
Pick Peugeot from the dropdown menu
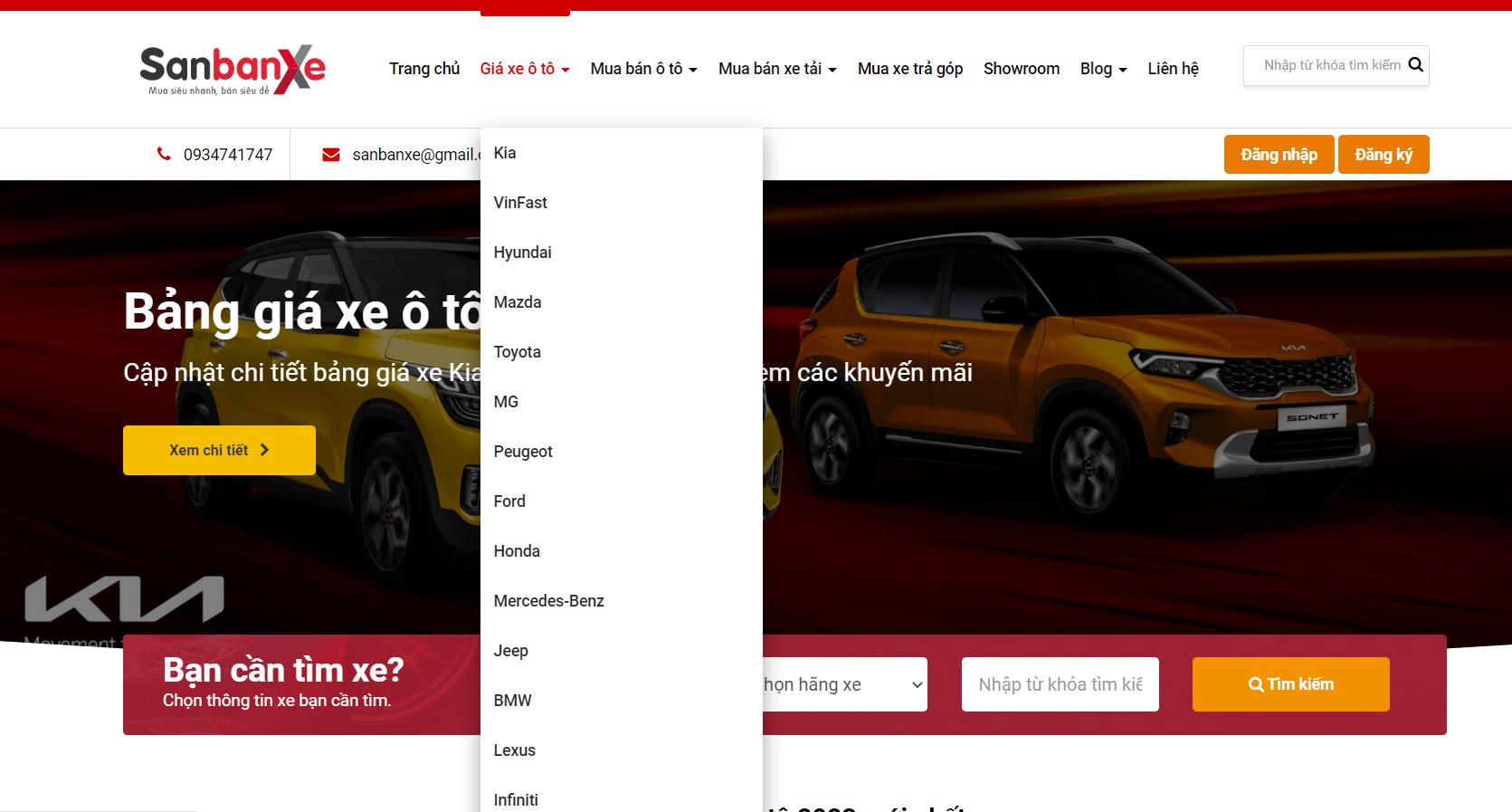coord(522,452)
